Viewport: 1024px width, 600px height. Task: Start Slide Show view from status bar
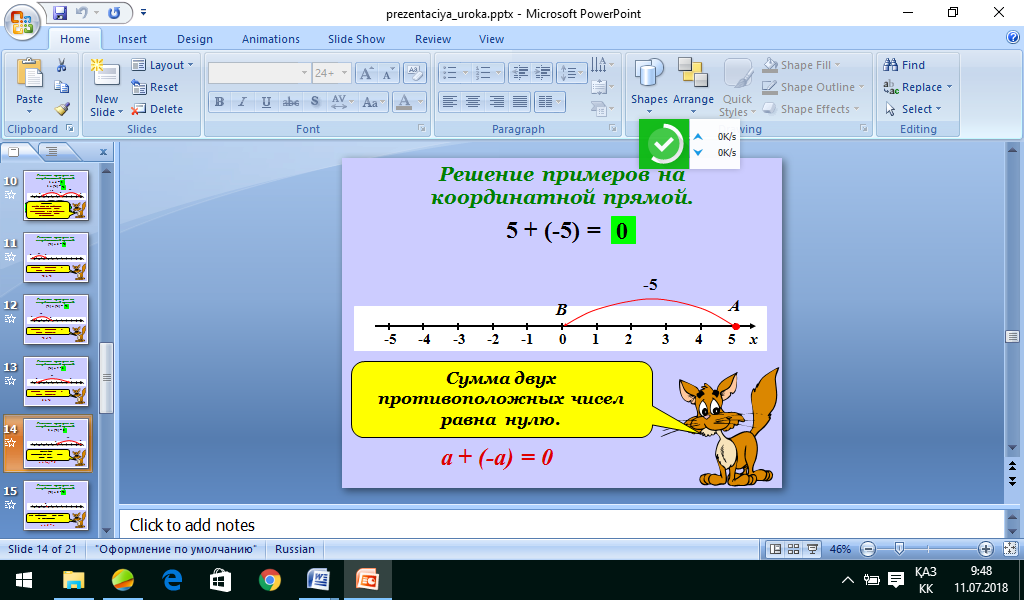coord(812,549)
